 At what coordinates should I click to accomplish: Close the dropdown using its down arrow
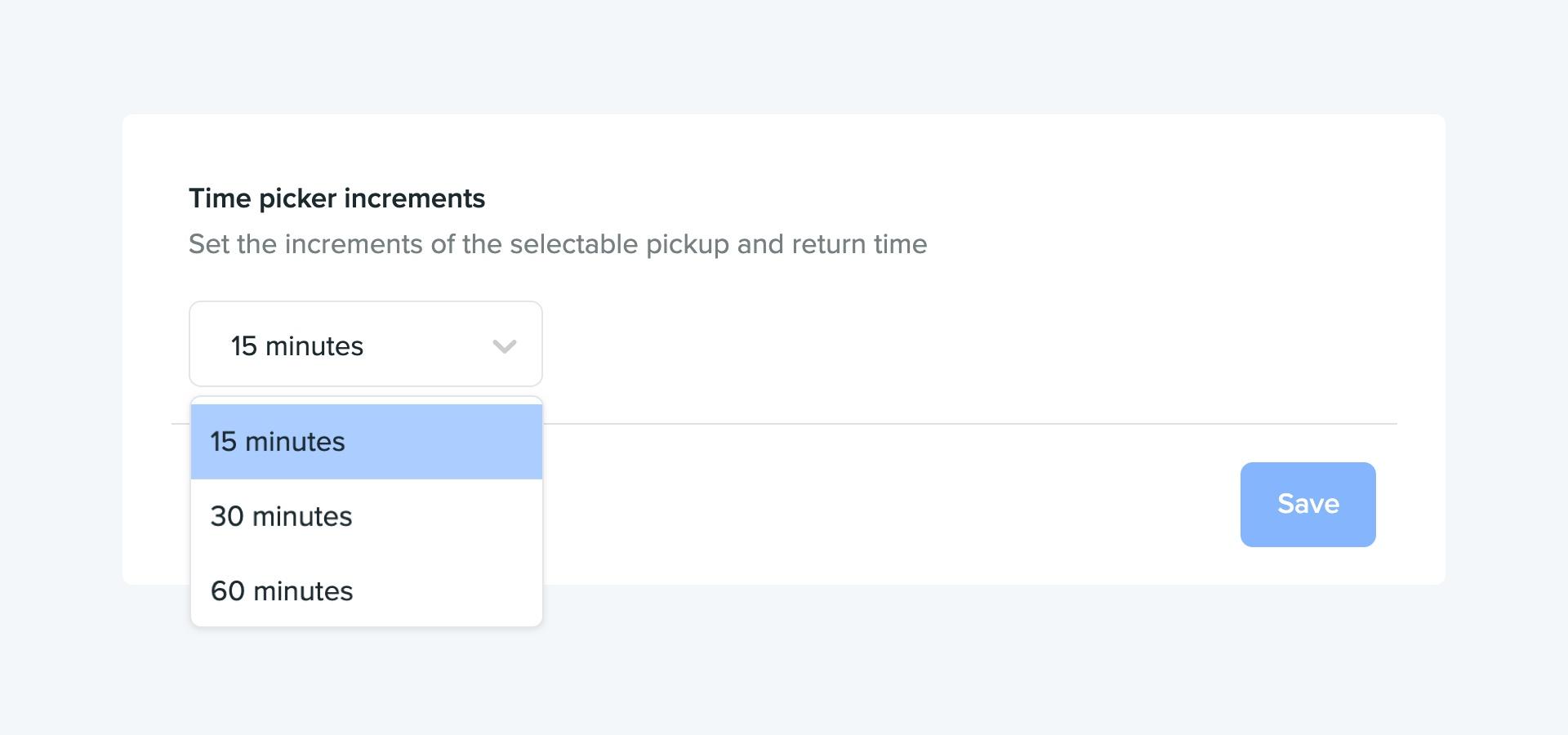(504, 346)
